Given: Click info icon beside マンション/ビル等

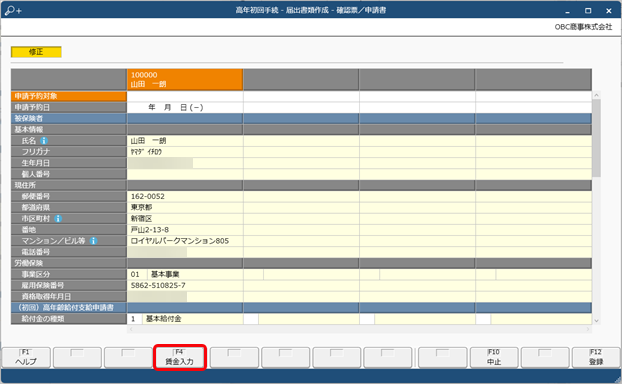Looking at the screenshot, I should pyautogui.click(x=93, y=241).
